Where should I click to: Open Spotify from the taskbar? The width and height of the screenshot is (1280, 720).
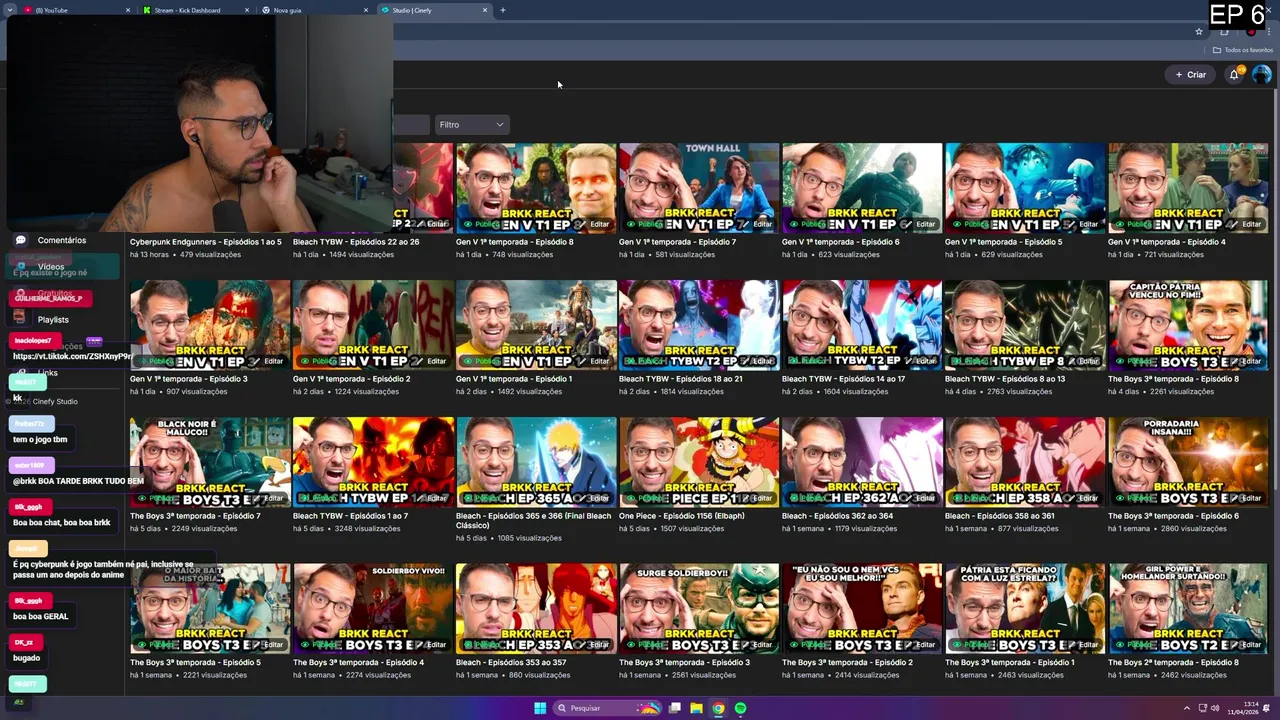click(740, 708)
